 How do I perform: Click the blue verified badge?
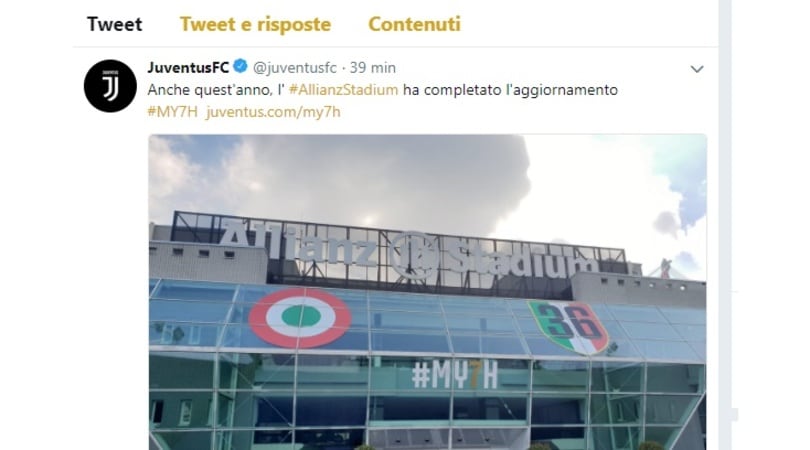coord(240,67)
